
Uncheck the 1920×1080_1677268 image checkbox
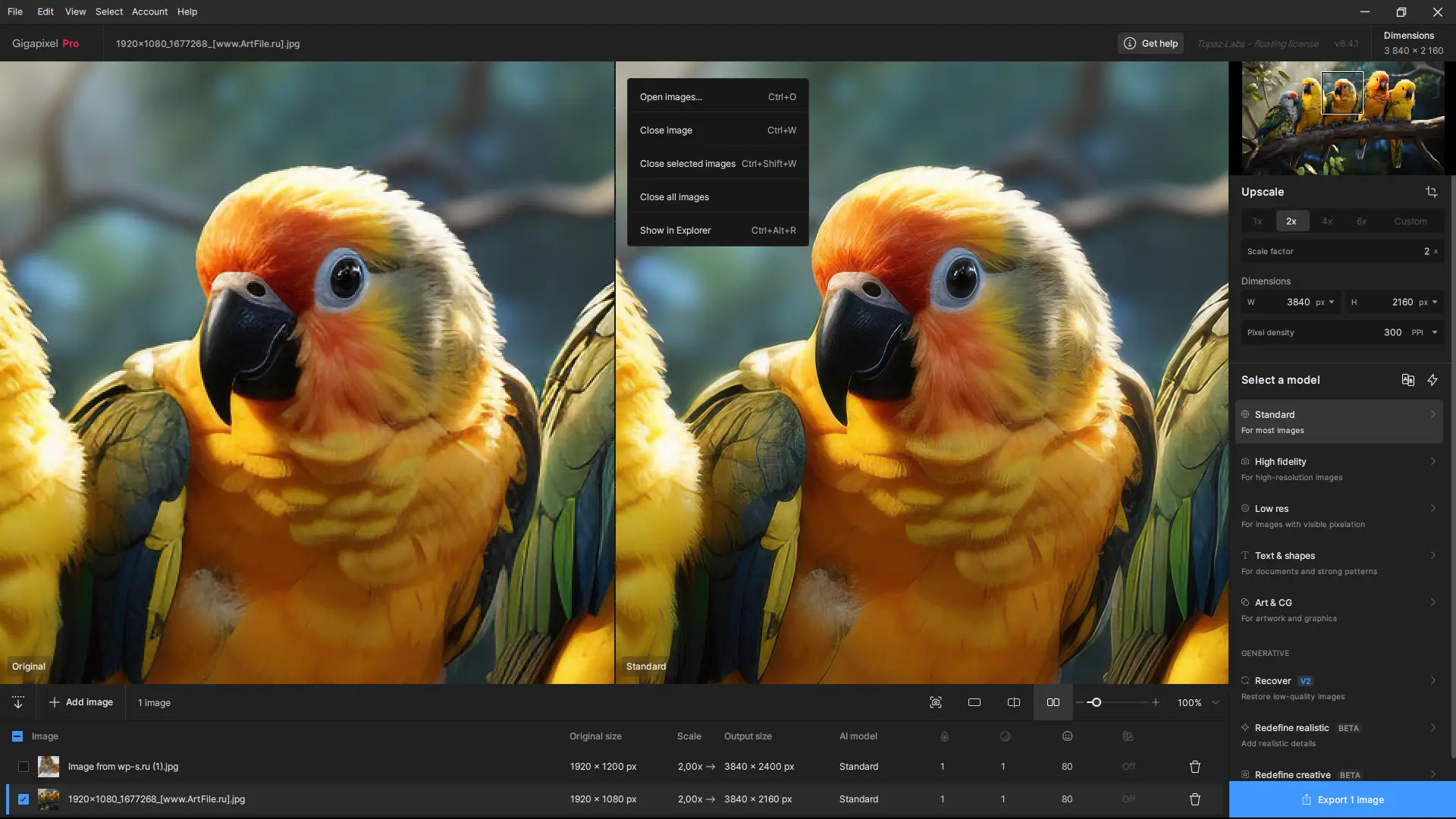[x=24, y=799]
